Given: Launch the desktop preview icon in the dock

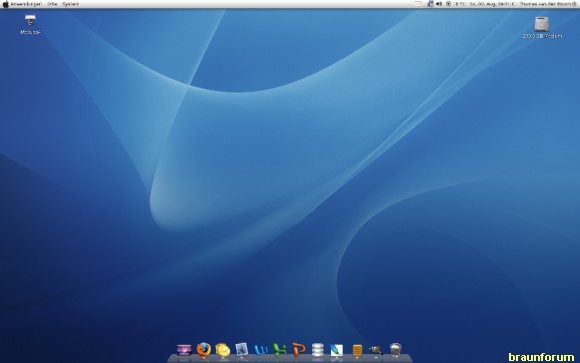Looking at the screenshot, I should click(184, 350).
